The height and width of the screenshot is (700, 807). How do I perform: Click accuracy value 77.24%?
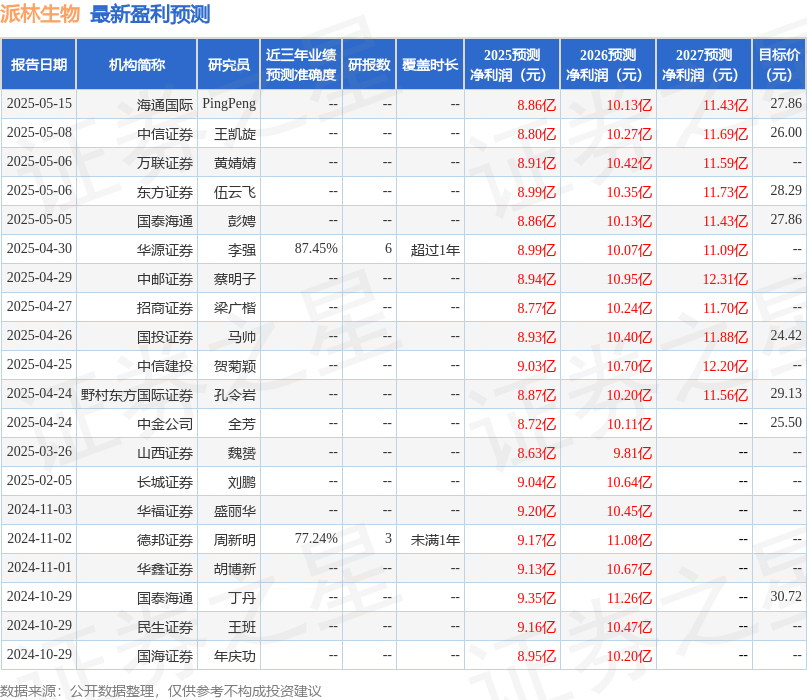pyautogui.click(x=316, y=538)
